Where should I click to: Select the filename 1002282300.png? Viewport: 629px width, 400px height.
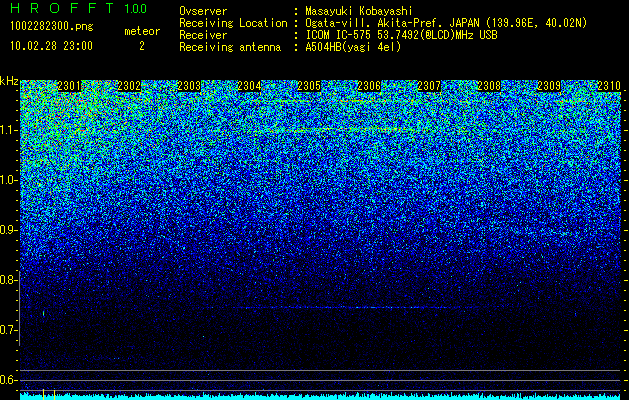[52, 27]
